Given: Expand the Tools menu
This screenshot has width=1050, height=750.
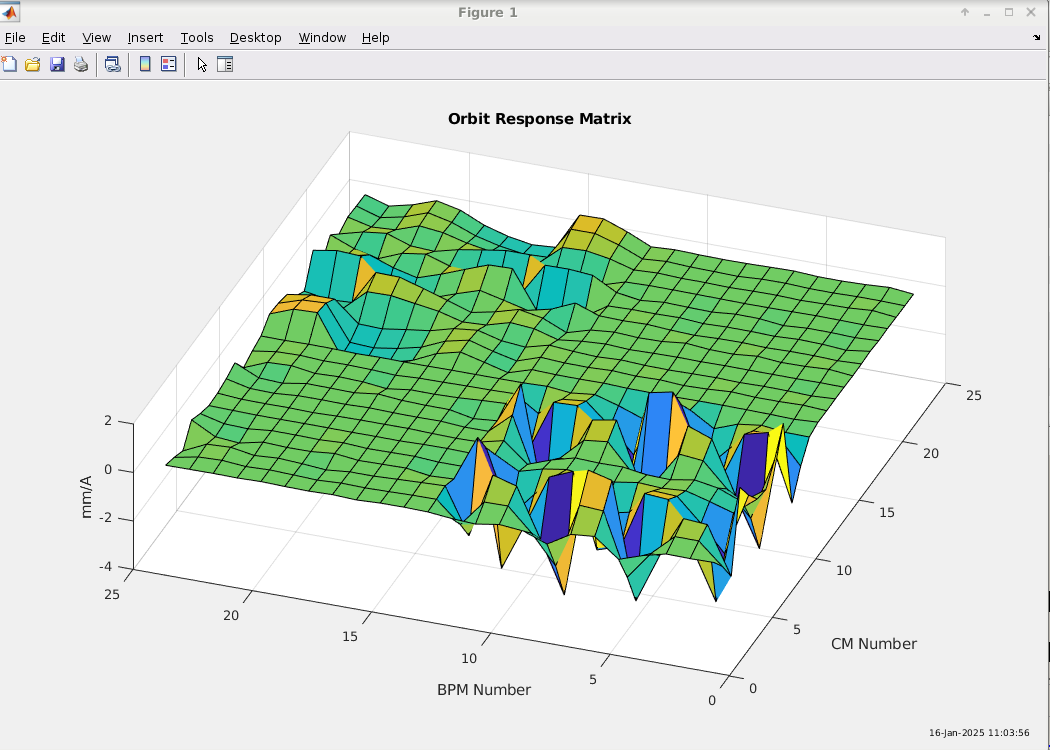Looking at the screenshot, I should [197, 38].
